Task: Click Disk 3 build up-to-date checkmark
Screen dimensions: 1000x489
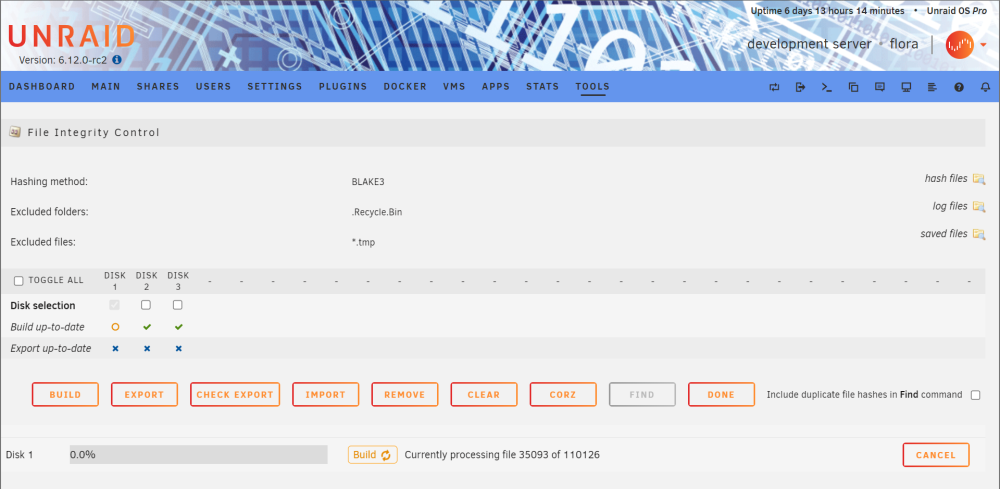Action: 179,327
